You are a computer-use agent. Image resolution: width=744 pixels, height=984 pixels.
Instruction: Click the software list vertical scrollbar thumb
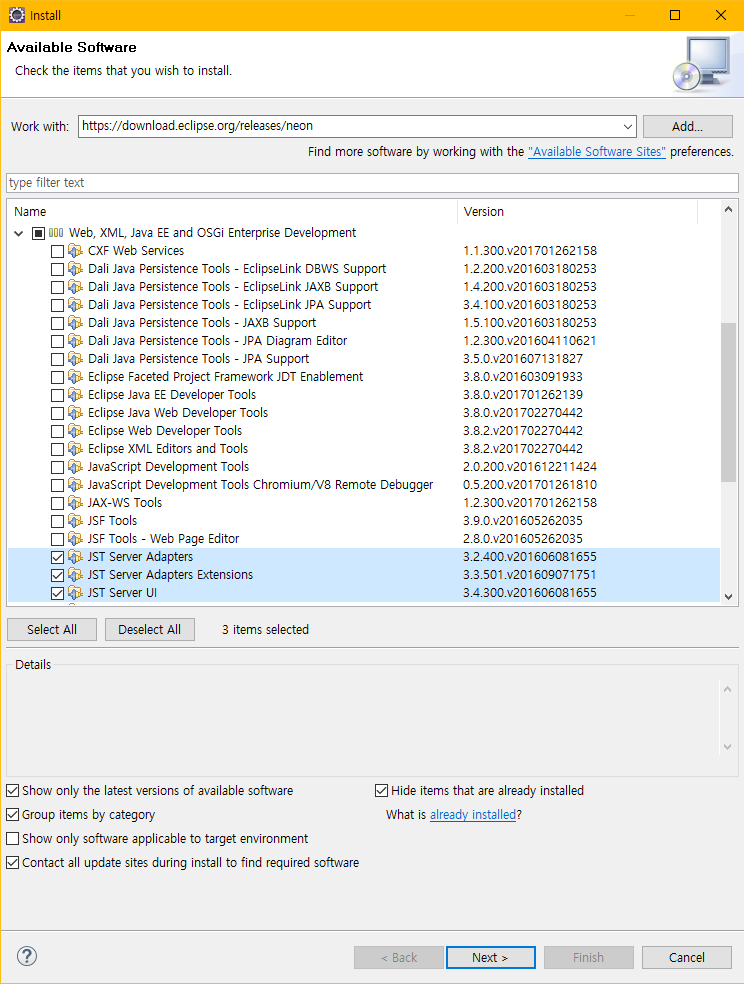728,402
